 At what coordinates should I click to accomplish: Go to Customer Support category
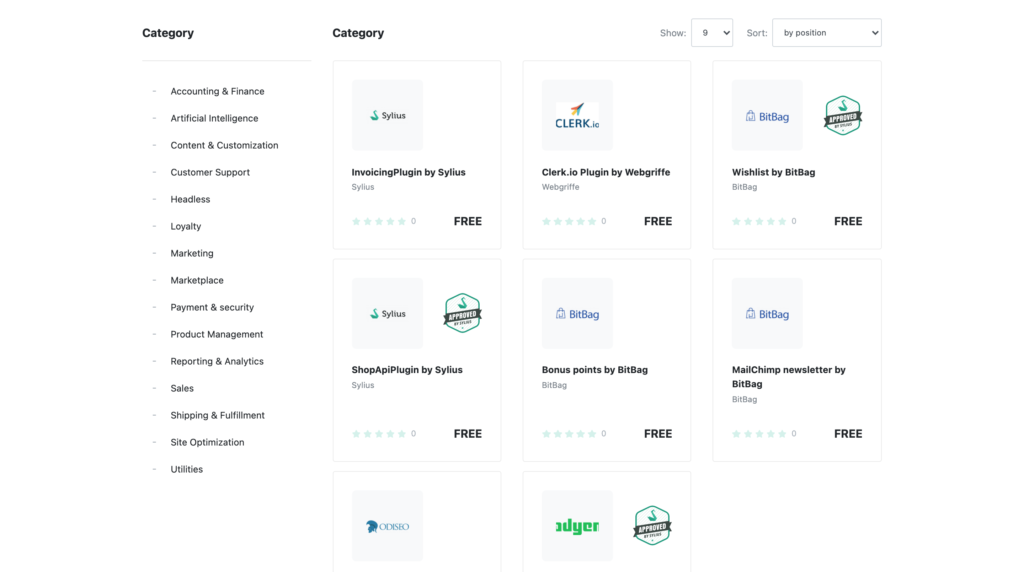coord(210,172)
